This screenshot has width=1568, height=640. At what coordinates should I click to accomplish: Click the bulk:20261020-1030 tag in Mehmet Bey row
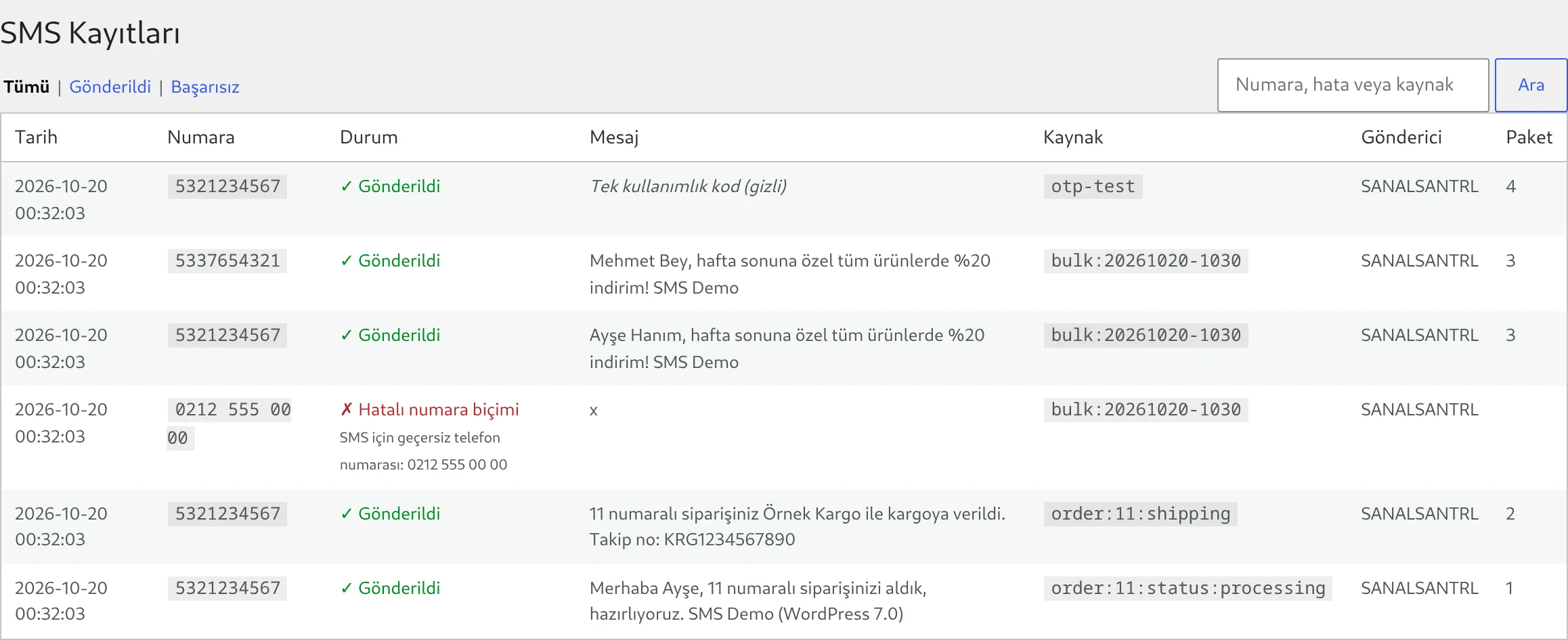[x=1146, y=261]
